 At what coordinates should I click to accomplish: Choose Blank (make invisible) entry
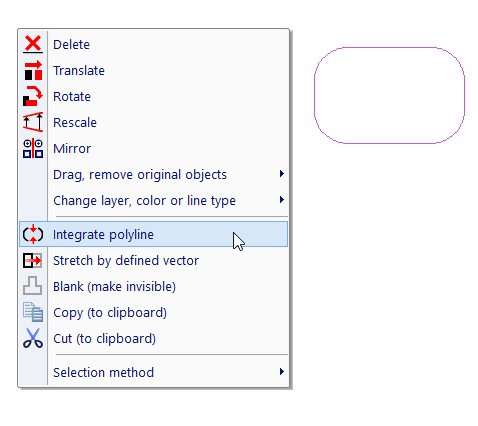click(x=114, y=287)
